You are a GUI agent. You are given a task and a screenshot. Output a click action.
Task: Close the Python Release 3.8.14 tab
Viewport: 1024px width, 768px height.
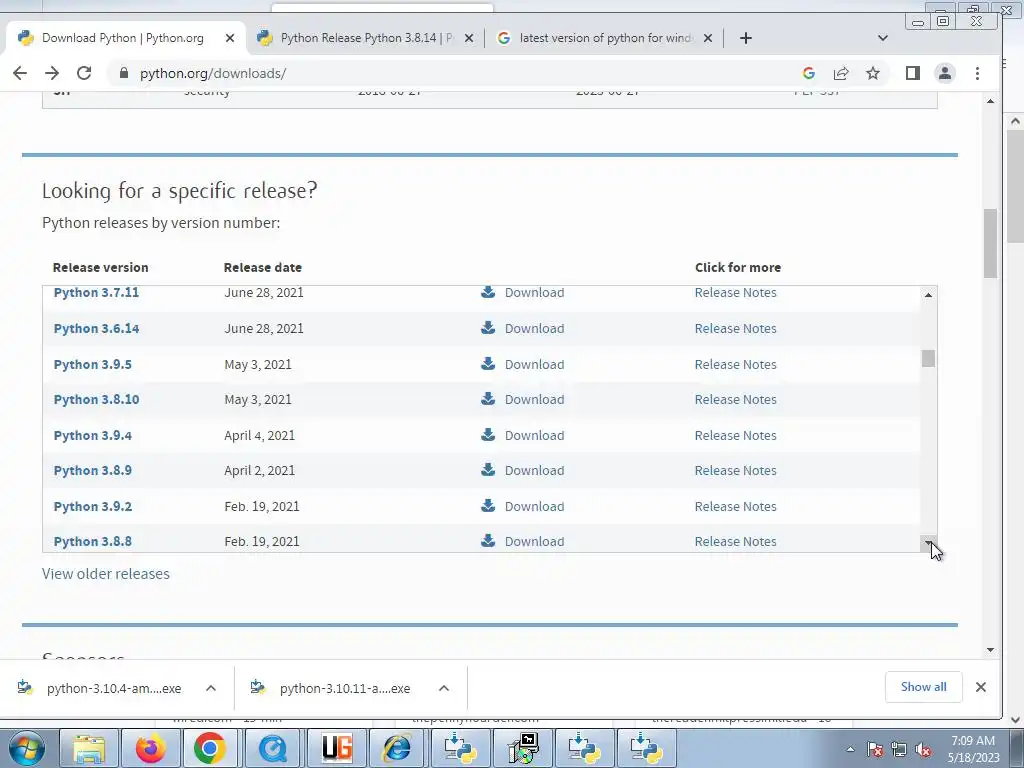tap(469, 38)
